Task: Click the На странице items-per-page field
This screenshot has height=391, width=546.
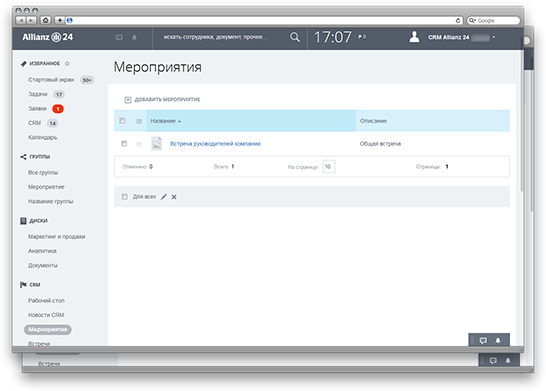Action: pyautogui.click(x=329, y=167)
